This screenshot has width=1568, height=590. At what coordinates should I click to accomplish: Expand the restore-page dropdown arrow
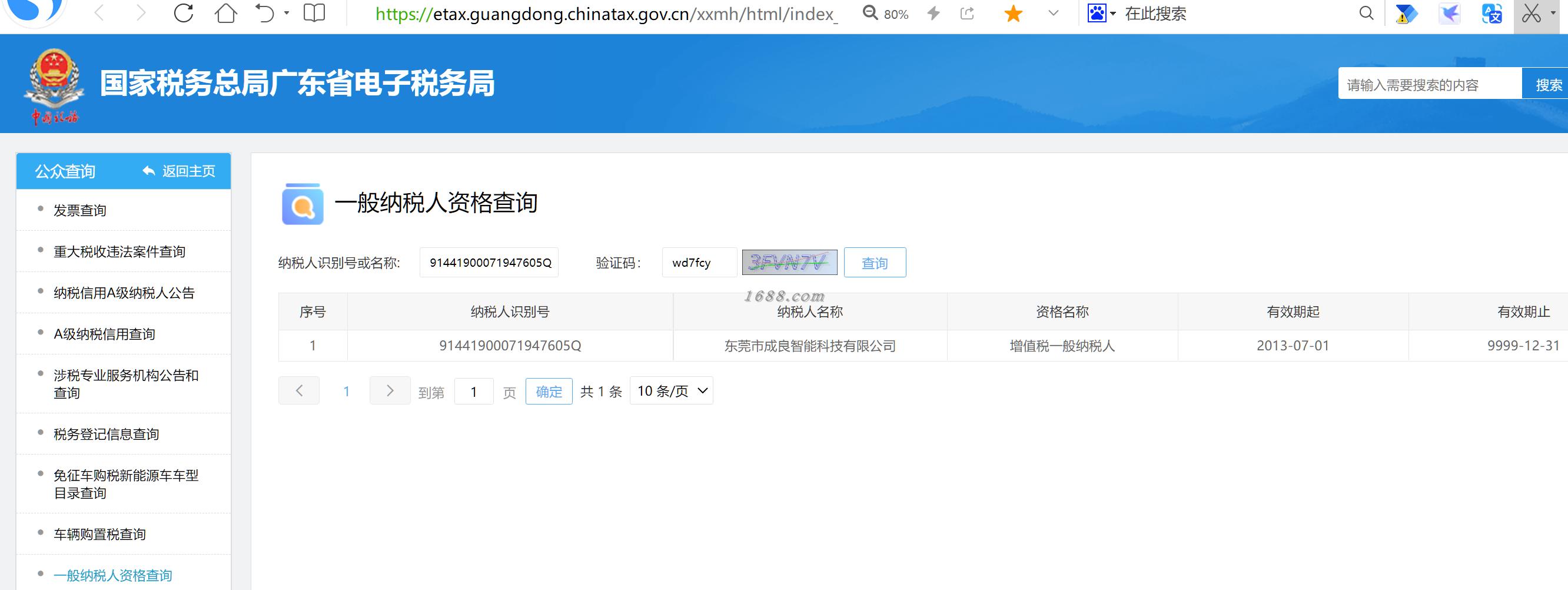(x=287, y=13)
